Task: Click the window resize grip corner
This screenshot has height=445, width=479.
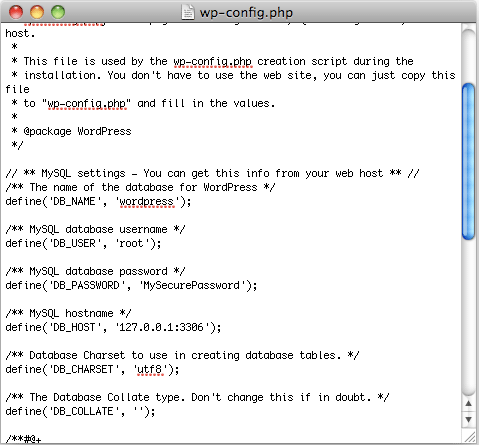Action: 470,437
